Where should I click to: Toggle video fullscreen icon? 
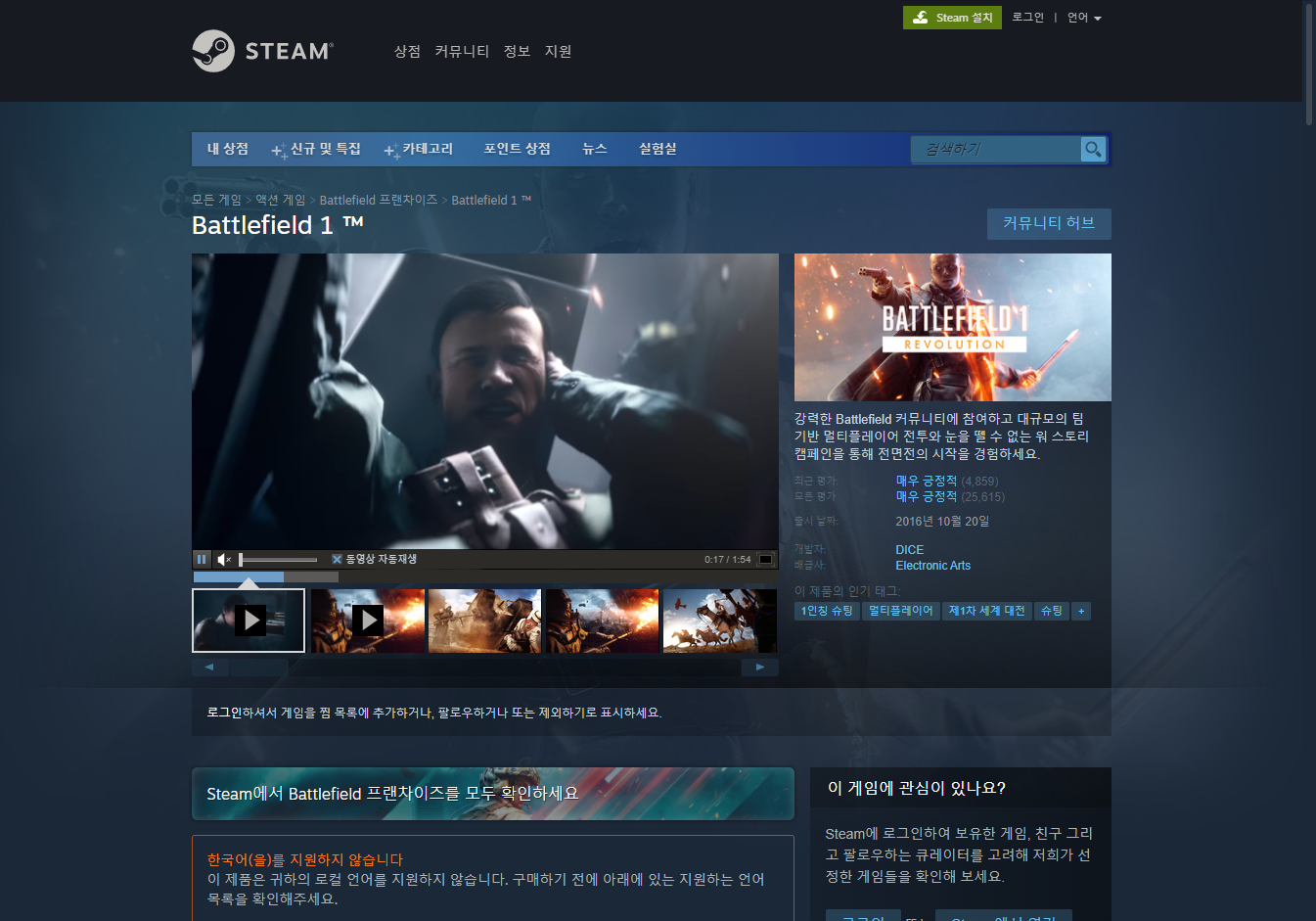coord(766,560)
